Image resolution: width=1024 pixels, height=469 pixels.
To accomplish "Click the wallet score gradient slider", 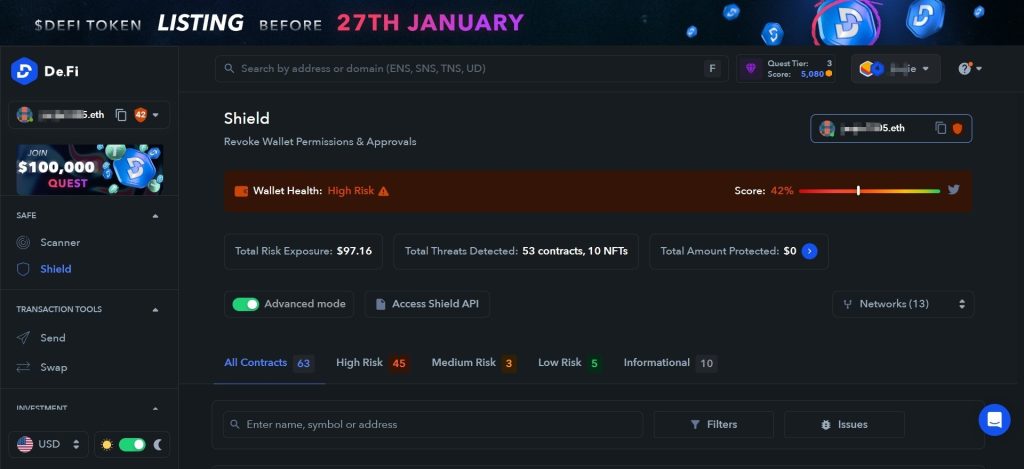I will 868,190.
